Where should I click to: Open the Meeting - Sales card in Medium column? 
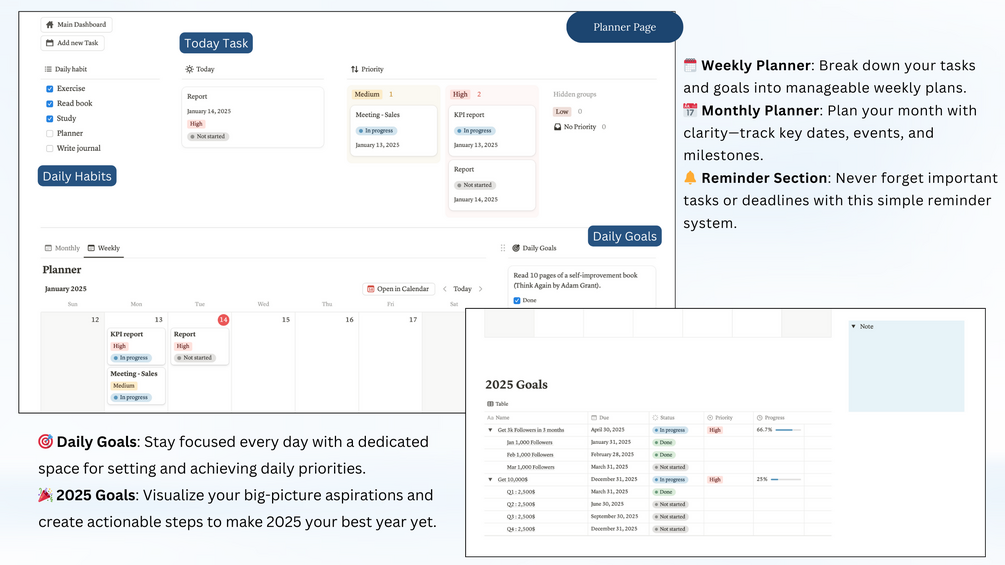(393, 131)
